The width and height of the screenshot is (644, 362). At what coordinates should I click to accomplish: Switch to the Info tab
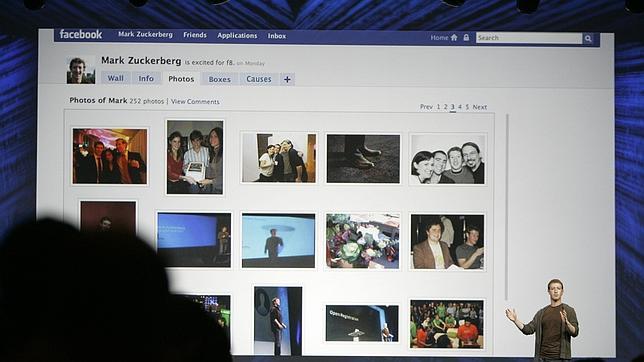[x=146, y=78]
